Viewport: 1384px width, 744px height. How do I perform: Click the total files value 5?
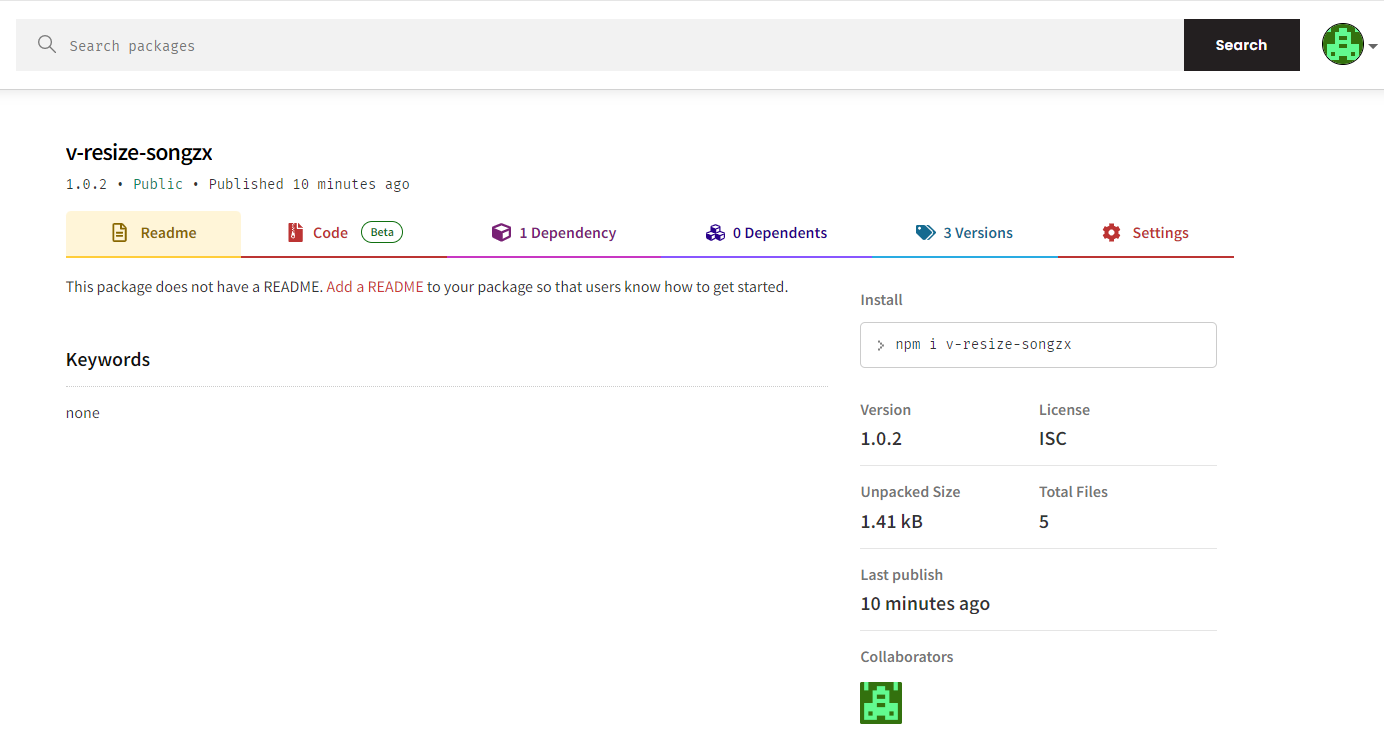pyautogui.click(x=1044, y=521)
